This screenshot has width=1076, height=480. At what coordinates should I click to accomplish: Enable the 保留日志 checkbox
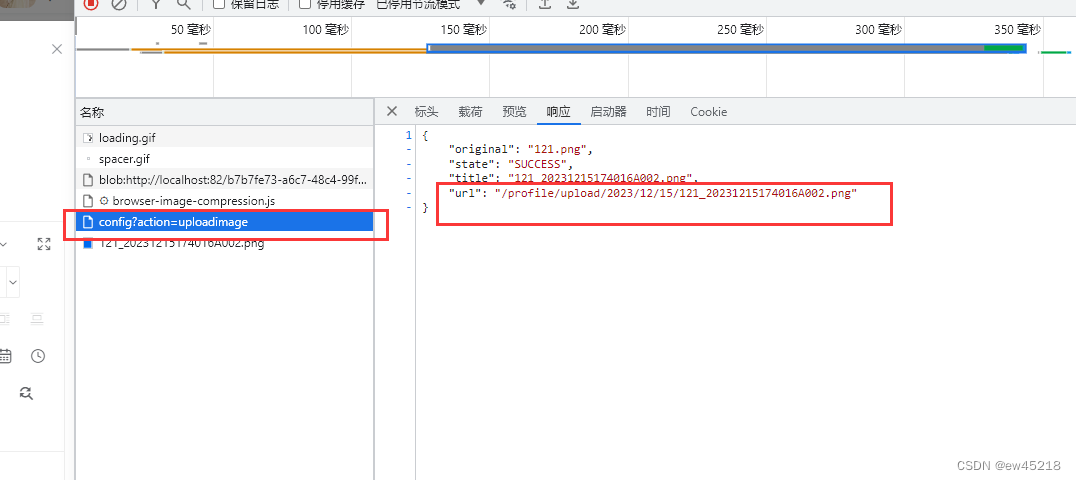219,3
